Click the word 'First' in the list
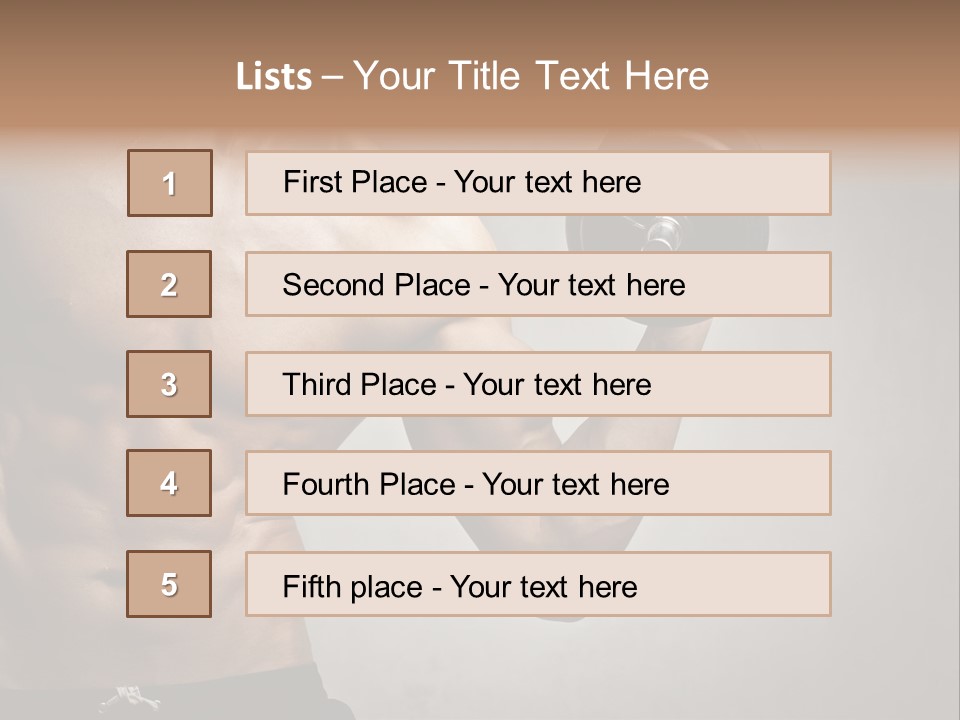 pos(313,182)
